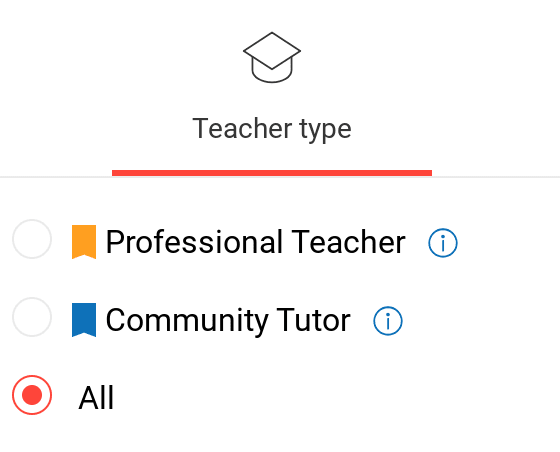This screenshot has width=560, height=452.
Task: Select the Community Tutor radio button
Action: pos(32,317)
